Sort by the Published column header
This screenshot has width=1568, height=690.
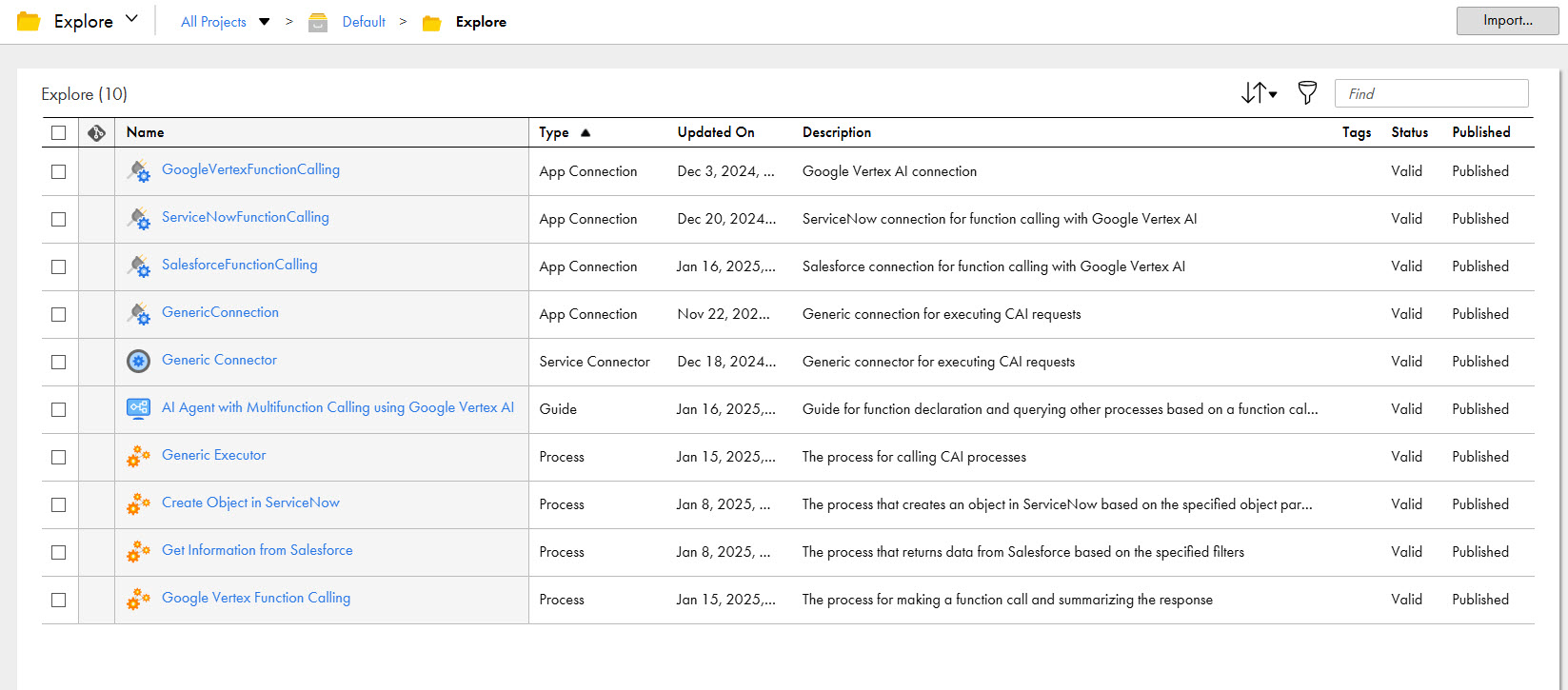(1480, 132)
